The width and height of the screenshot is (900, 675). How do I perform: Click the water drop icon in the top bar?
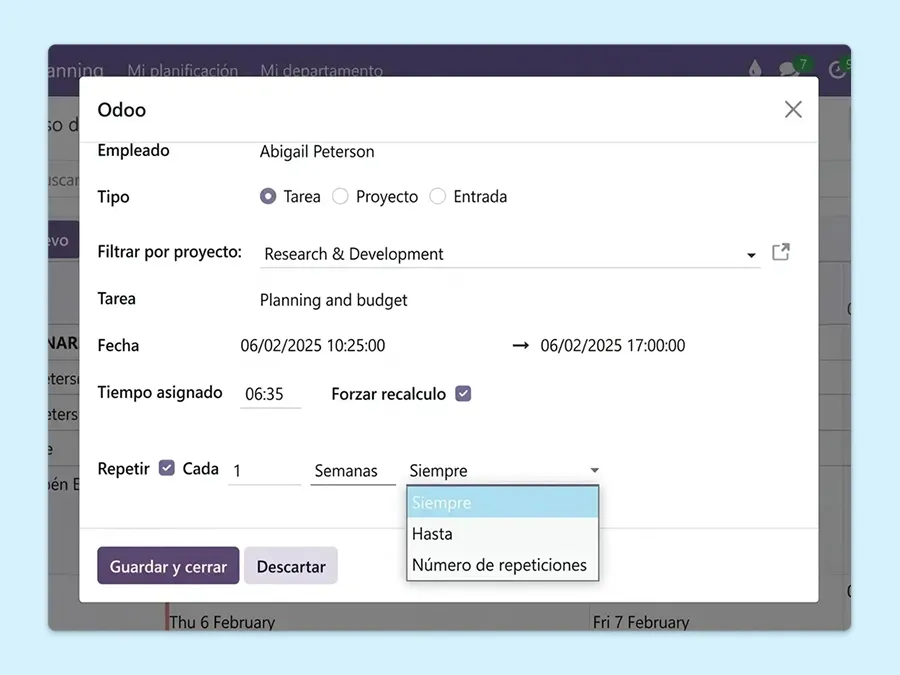click(754, 67)
